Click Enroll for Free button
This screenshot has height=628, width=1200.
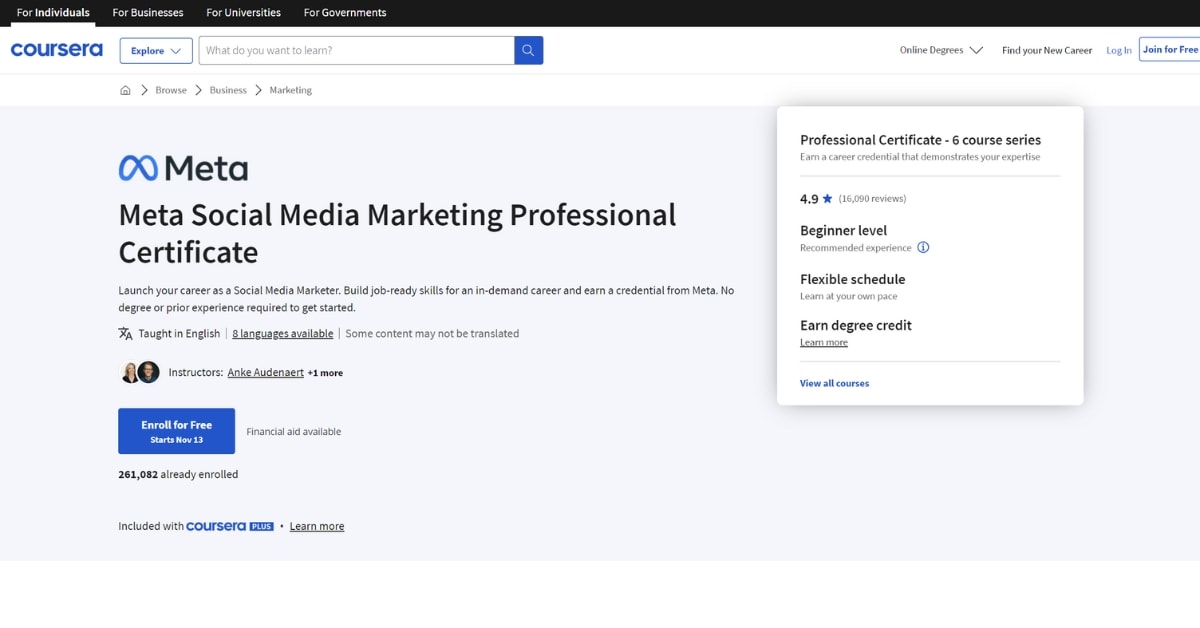(x=176, y=431)
